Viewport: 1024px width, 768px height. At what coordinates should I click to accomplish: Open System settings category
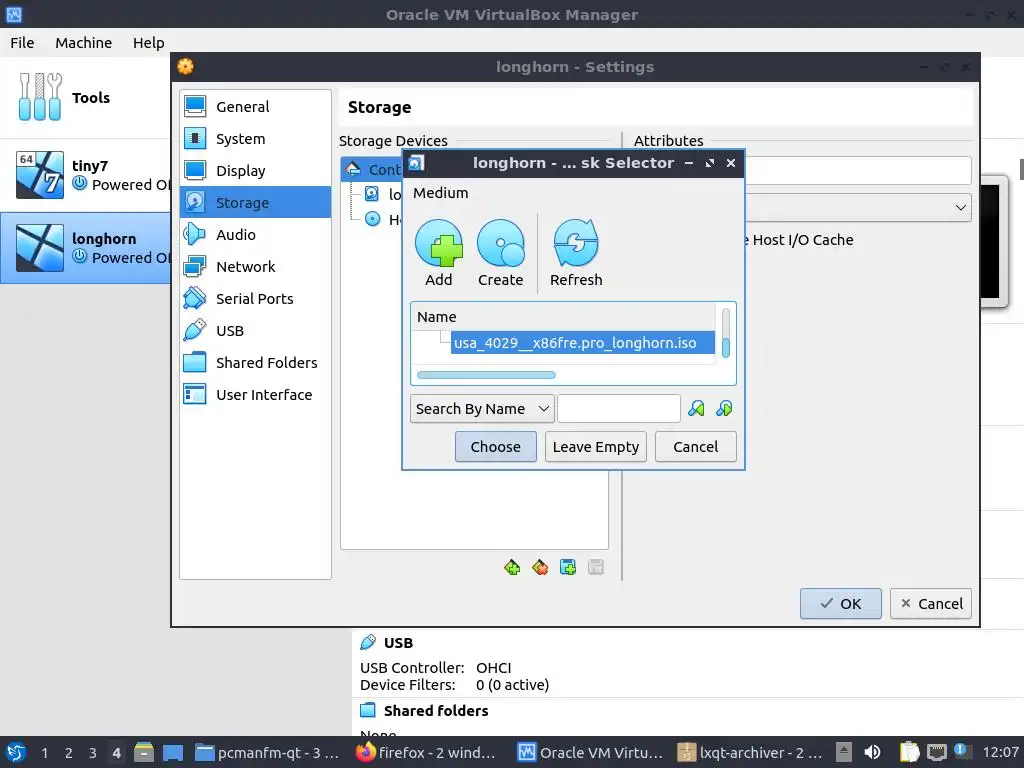coord(255,138)
